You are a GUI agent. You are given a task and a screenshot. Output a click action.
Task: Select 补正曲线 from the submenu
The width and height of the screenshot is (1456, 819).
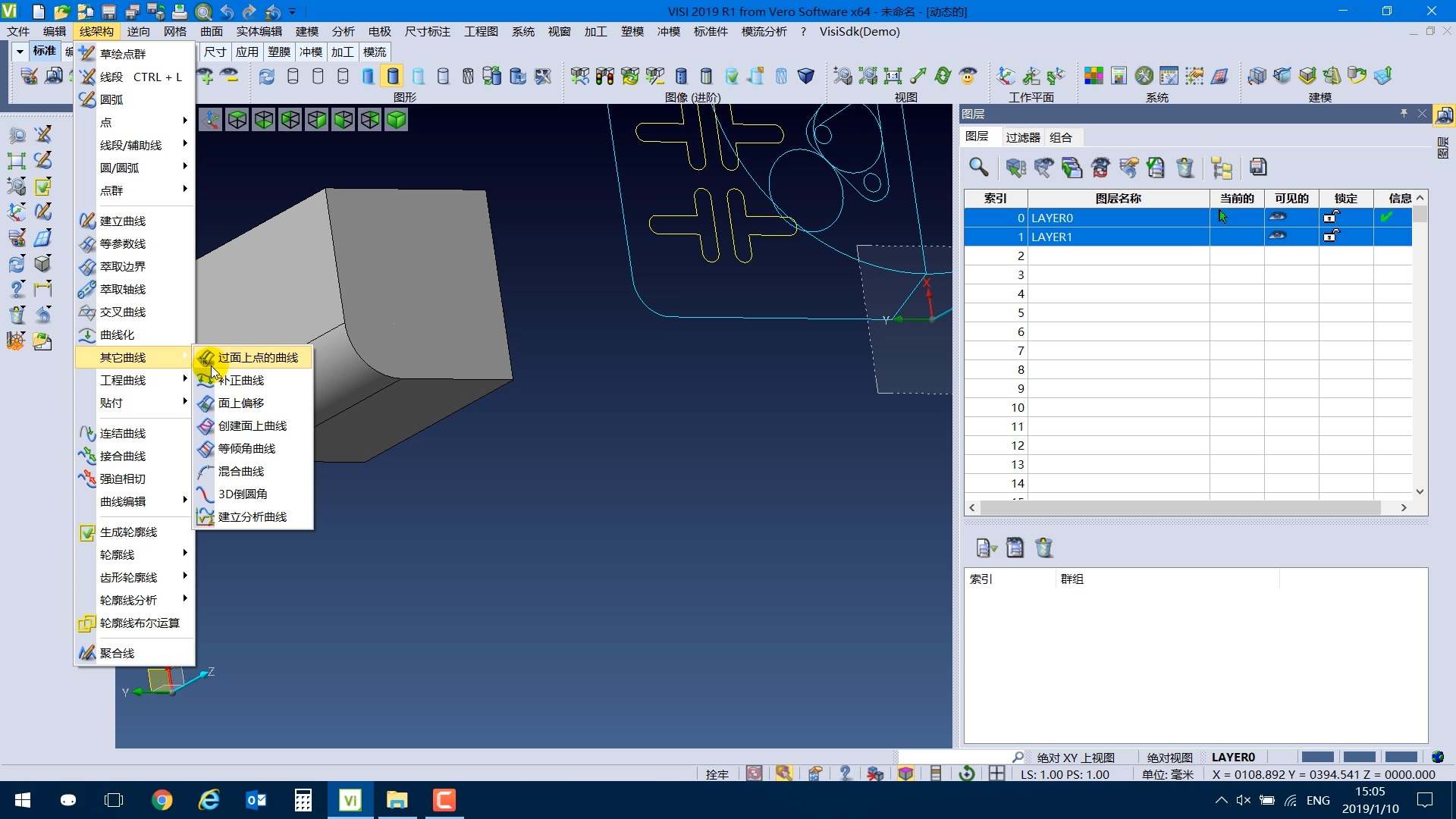[x=241, y=380]
